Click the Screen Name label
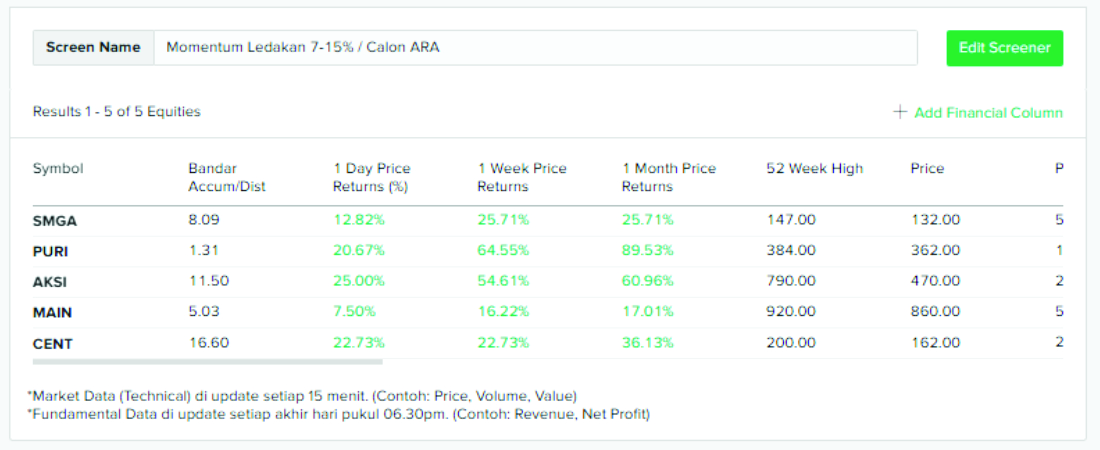The image size is (1100, 450). (93, 47)
